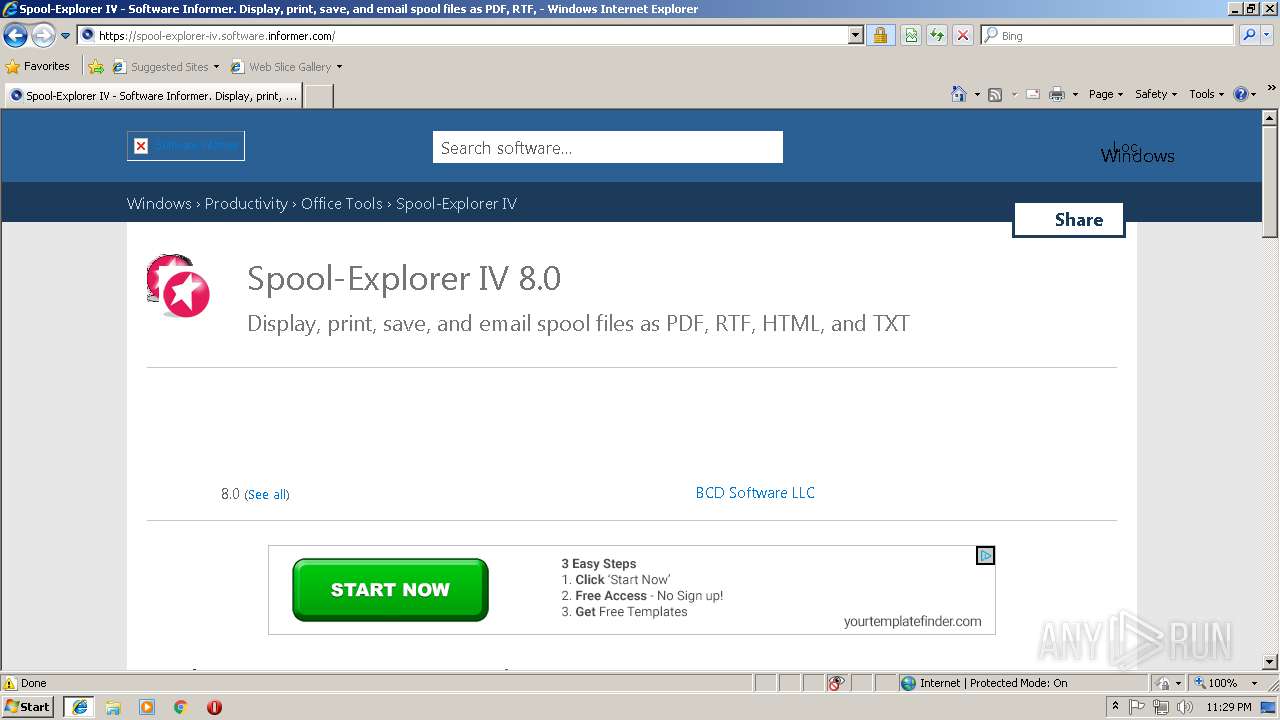Viewport: 1280px width, 720px height.
Task: Click the Print toolbar icon
Action: (1057, 94)
